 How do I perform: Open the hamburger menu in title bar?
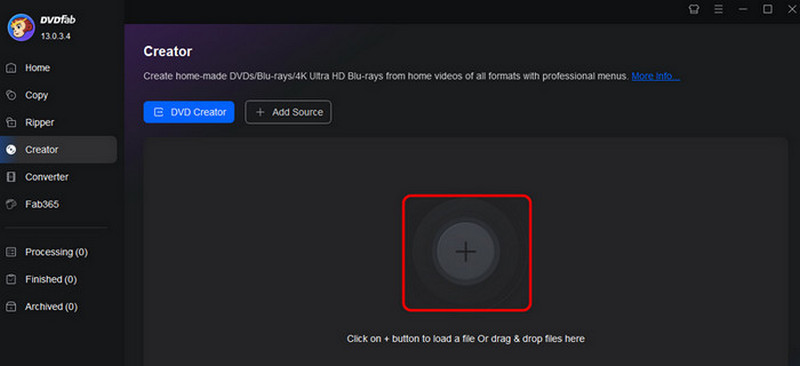tap(718, 9)
